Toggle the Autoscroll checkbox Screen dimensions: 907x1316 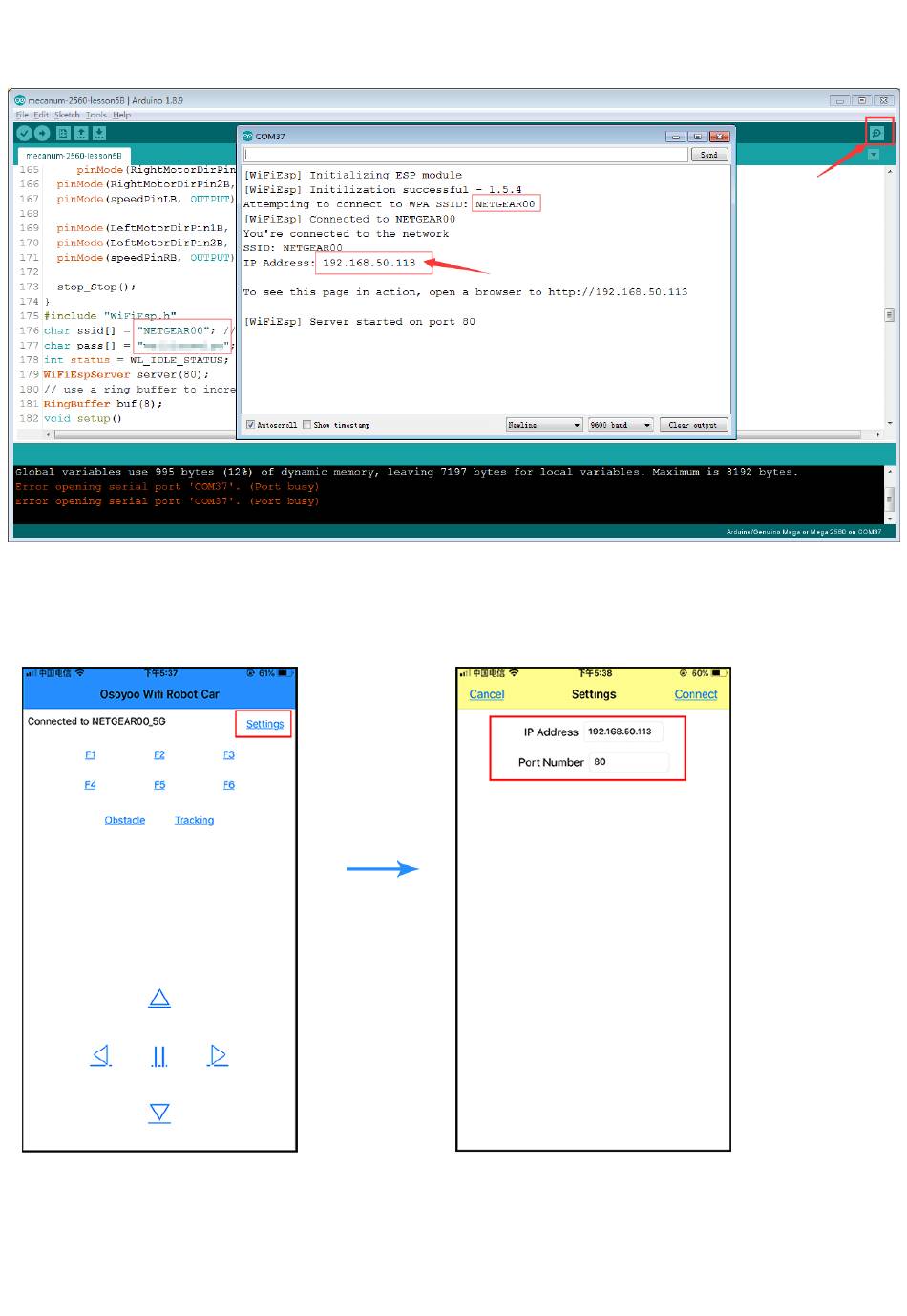tap(250, 425)
